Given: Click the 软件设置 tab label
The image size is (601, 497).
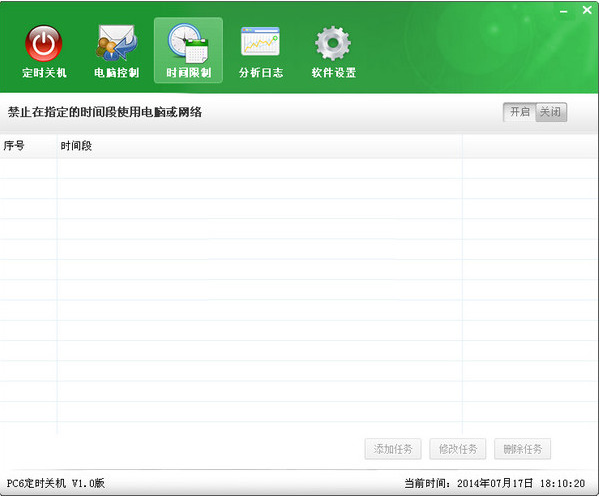Looking at the screenshot, I should [333, 72].
